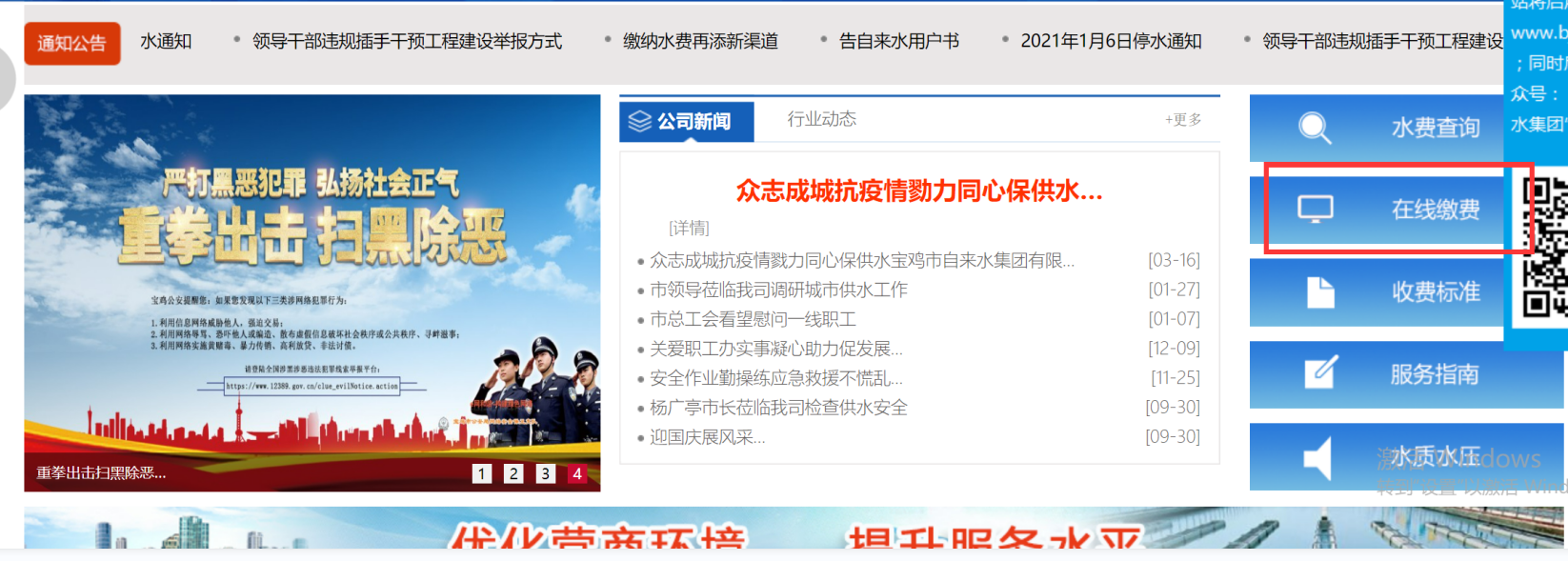Select slide 1 in carousel pager

(x=482, y=473)
